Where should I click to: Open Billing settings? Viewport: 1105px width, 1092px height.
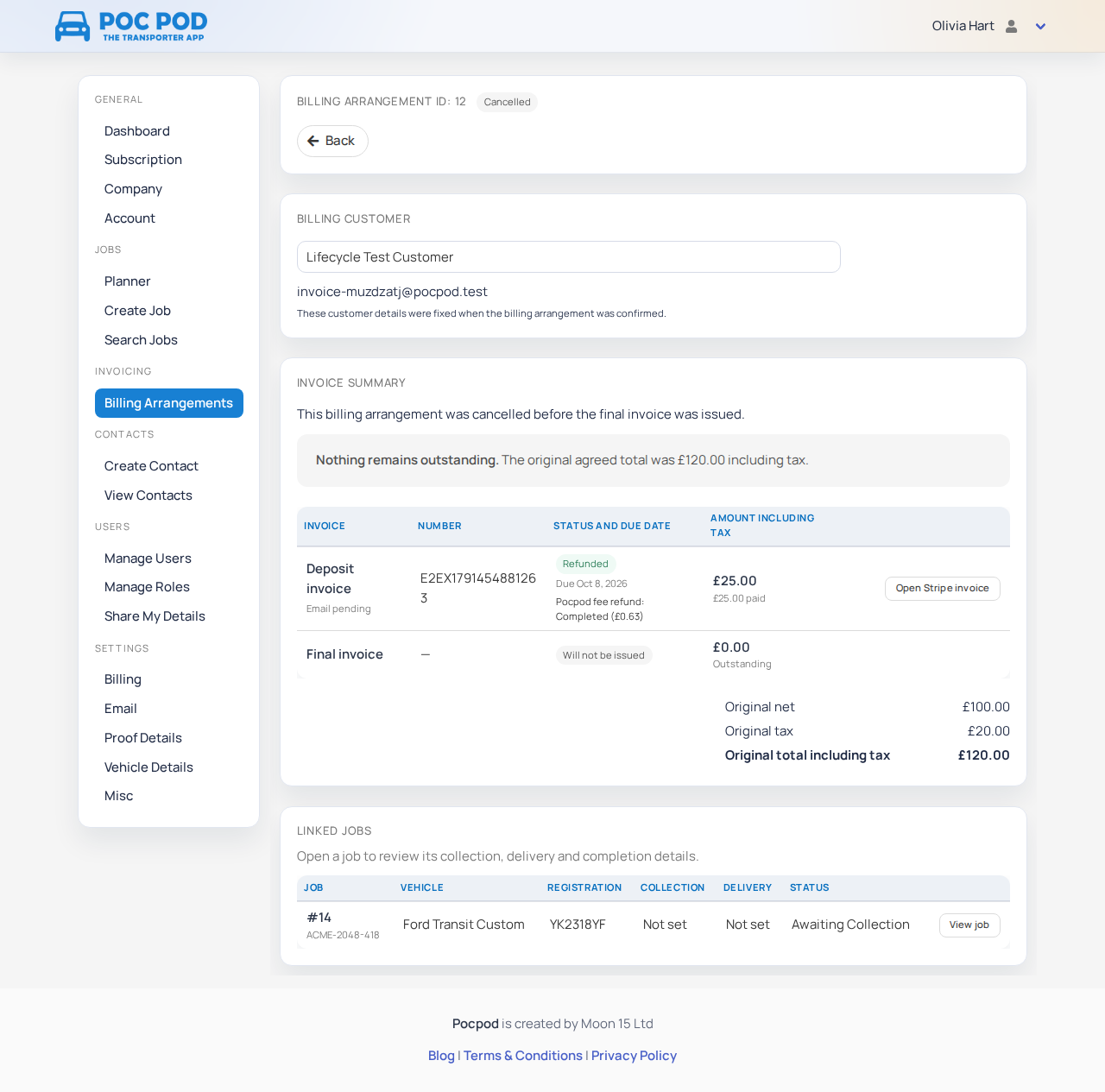(123, 679)
